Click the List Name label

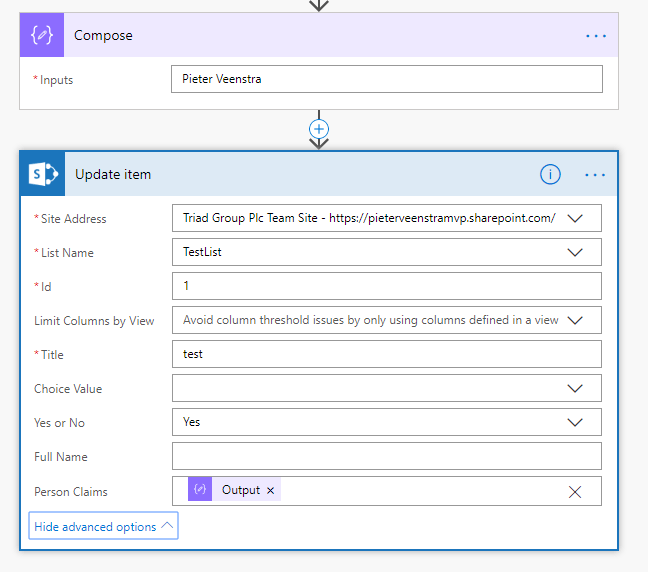67,253
